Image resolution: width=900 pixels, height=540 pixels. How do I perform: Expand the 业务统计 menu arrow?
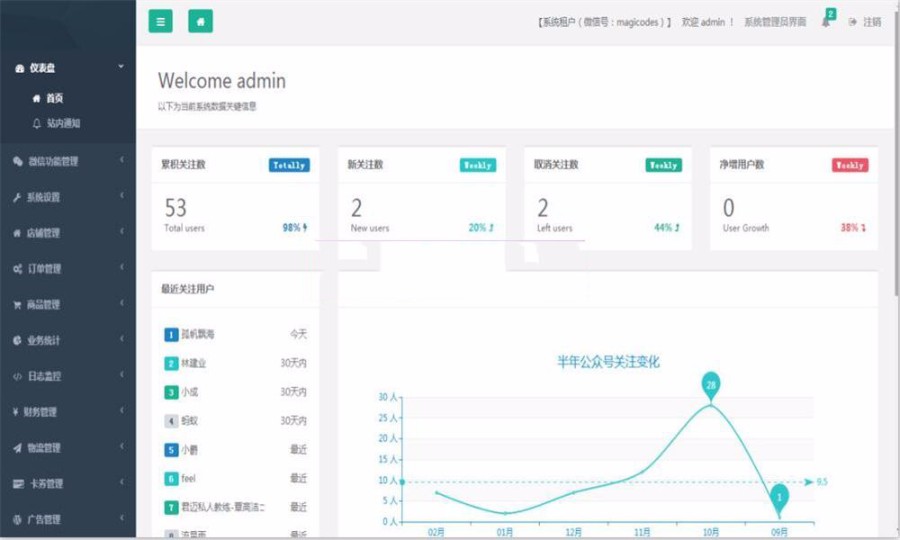(x=122, y=339)
